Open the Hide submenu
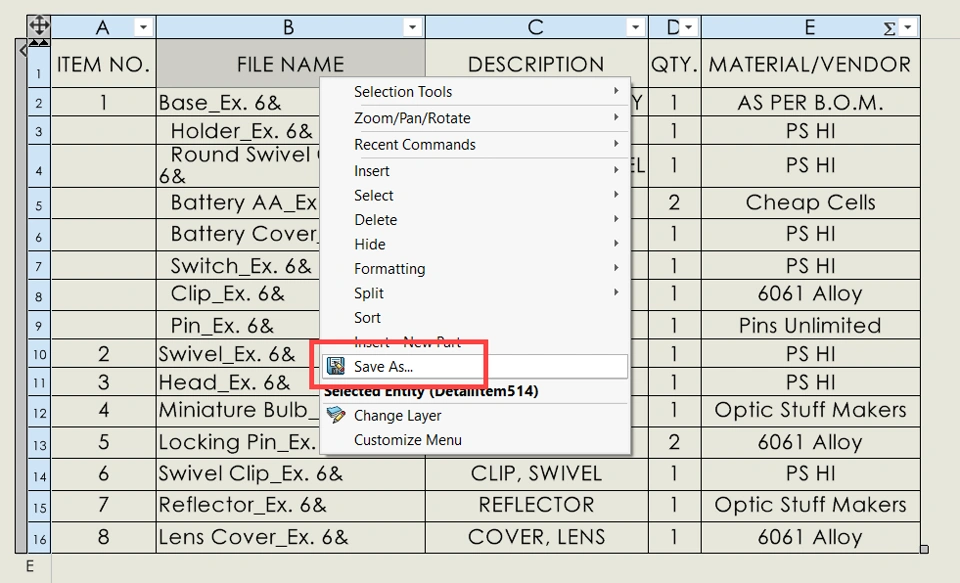Screen dimensions: 960x583 coord(475,244)
